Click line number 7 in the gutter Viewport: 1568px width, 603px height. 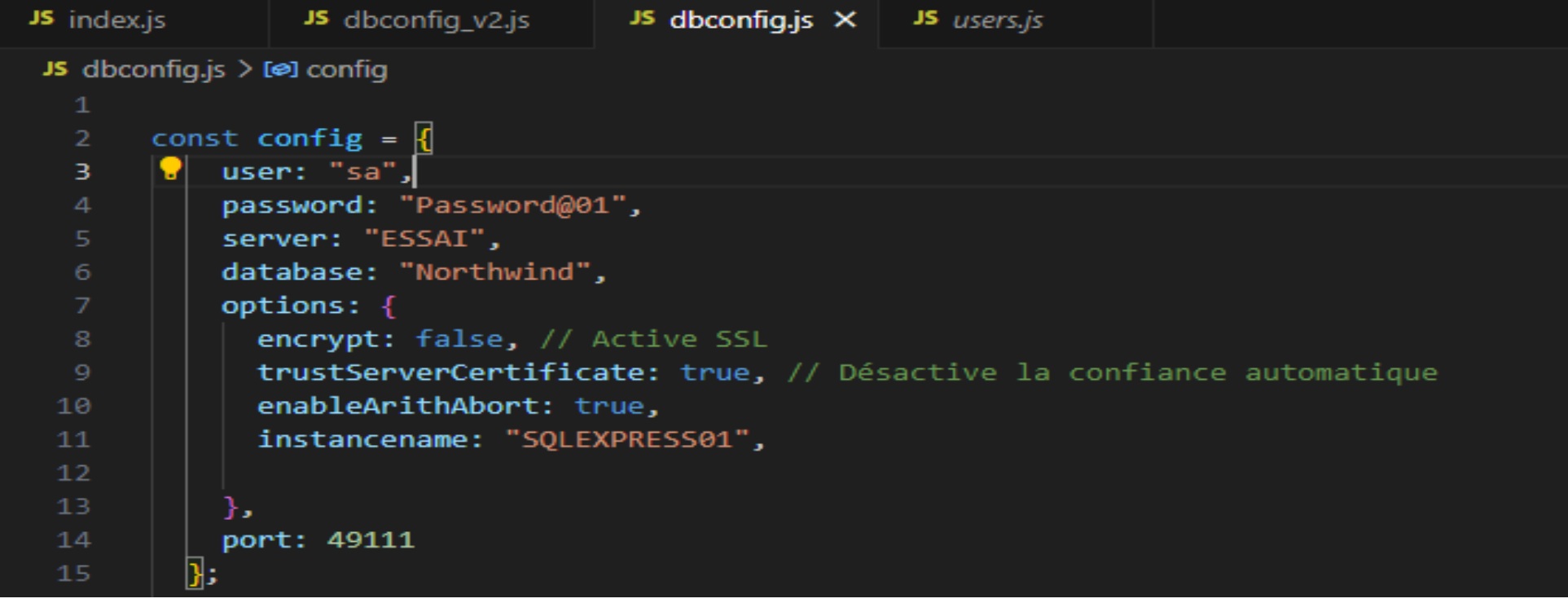pyautogui.click(x=82, y=306)
